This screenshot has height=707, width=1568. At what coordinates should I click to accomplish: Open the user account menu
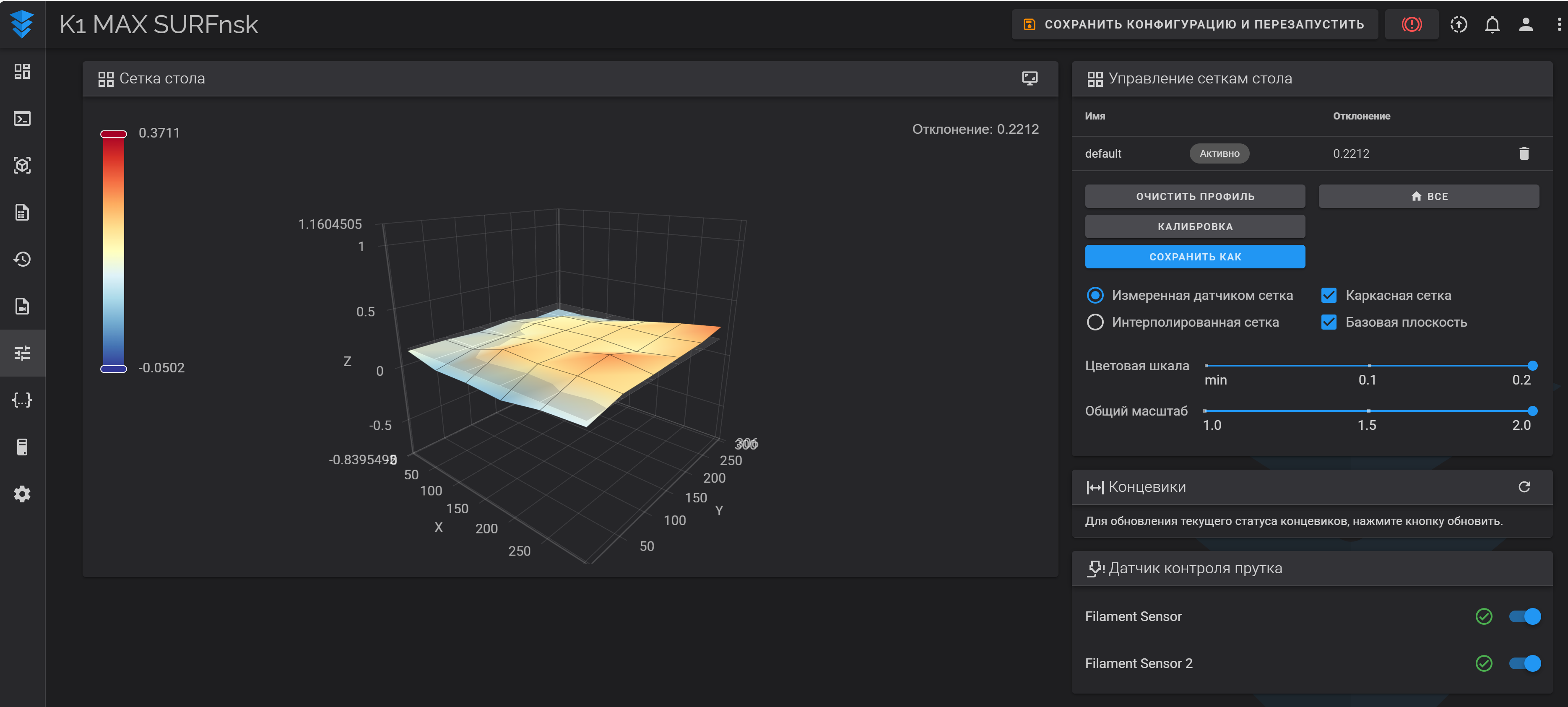click(1525, 24)
